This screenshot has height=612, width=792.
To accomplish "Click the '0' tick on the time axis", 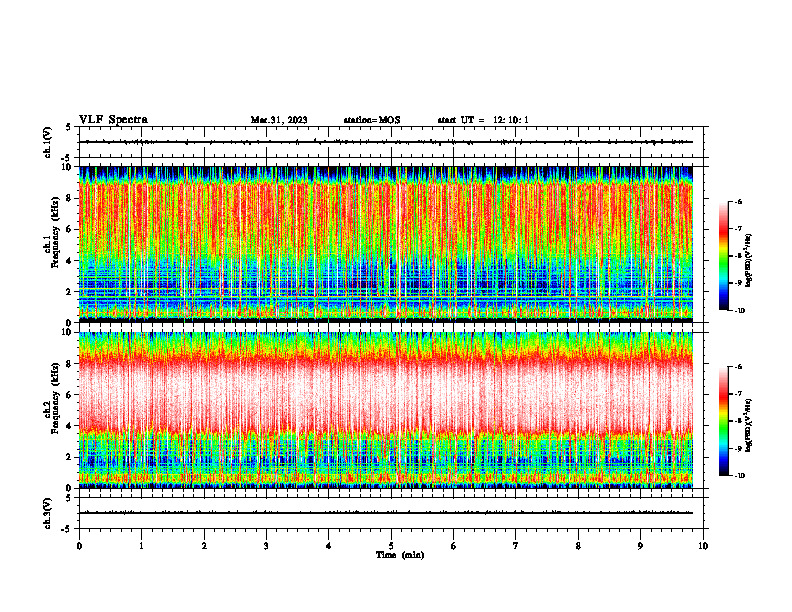I will tap(79, 546).
